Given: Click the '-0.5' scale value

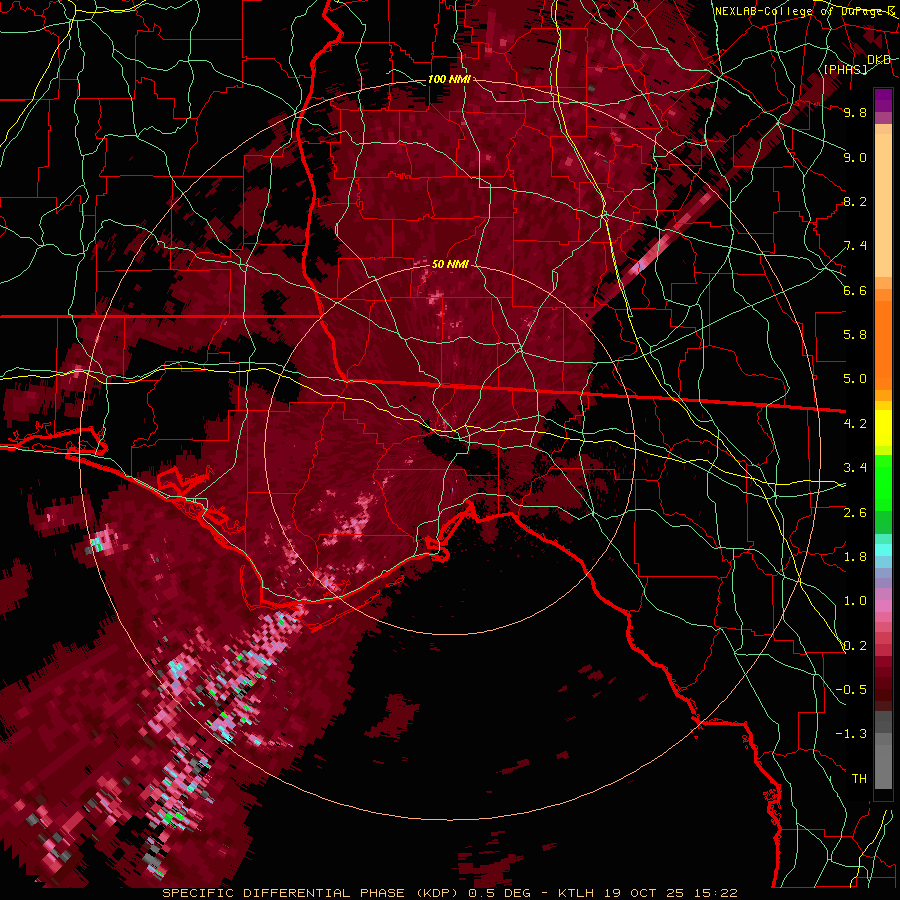Looking at the screenshot, I should click(851, 690).
